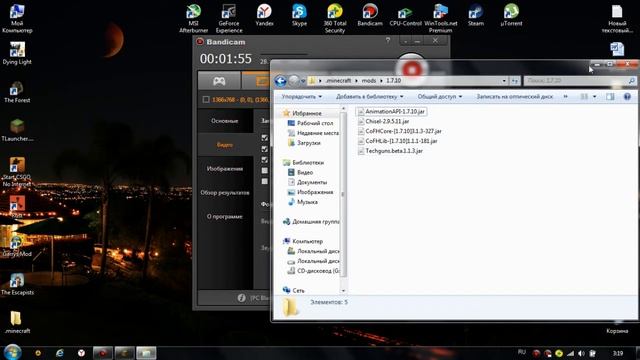Open .minecraft folder on desktop
Viewport: 640px width, 360px height.
[x=17, y=322]
